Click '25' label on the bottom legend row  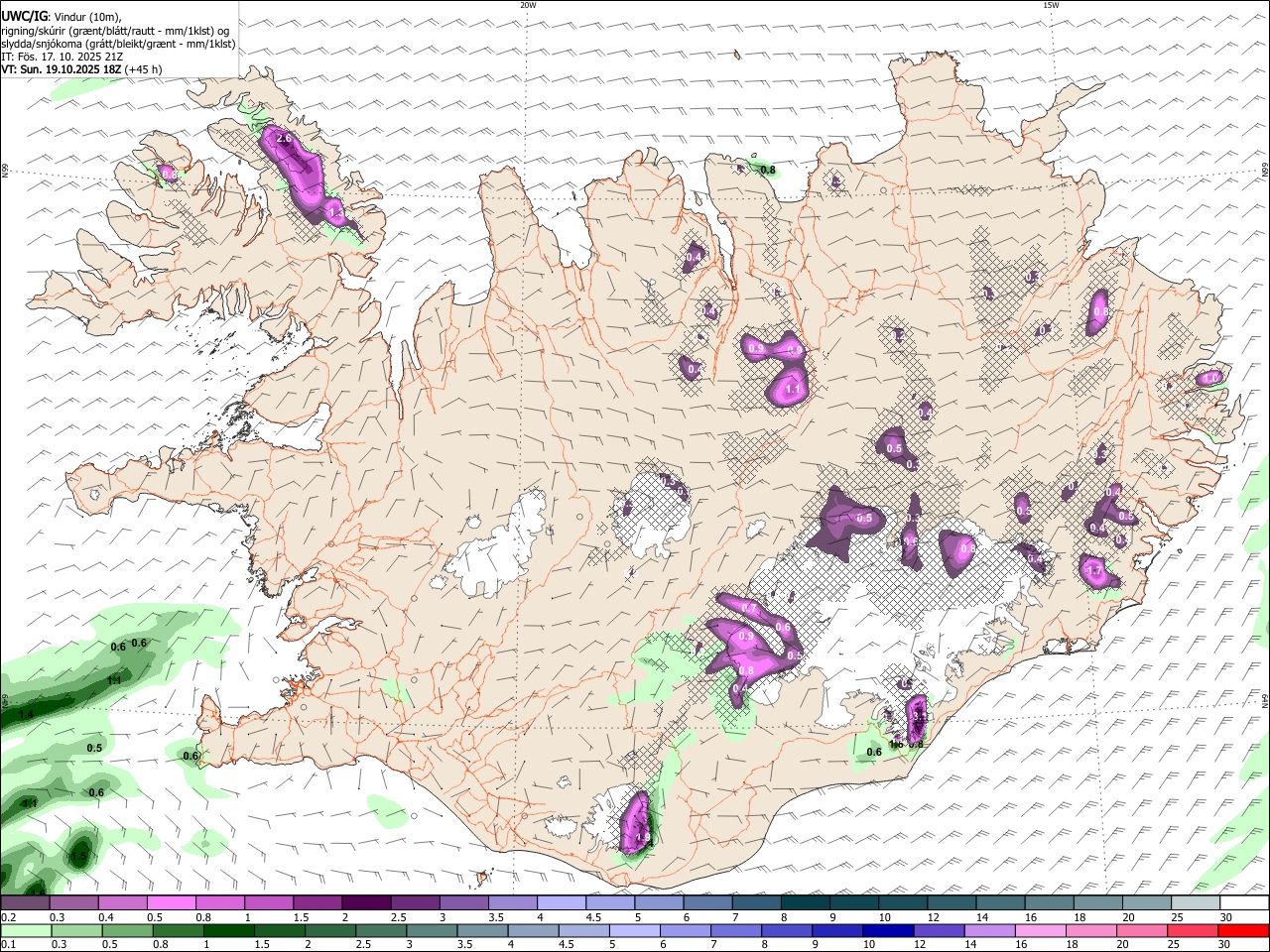tap(1175, 944)
